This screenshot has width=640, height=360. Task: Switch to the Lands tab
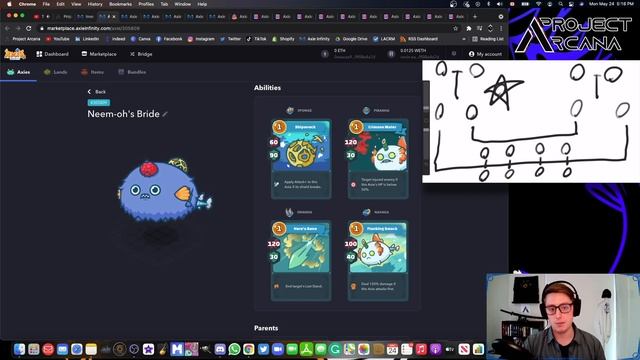coord(56,72)
